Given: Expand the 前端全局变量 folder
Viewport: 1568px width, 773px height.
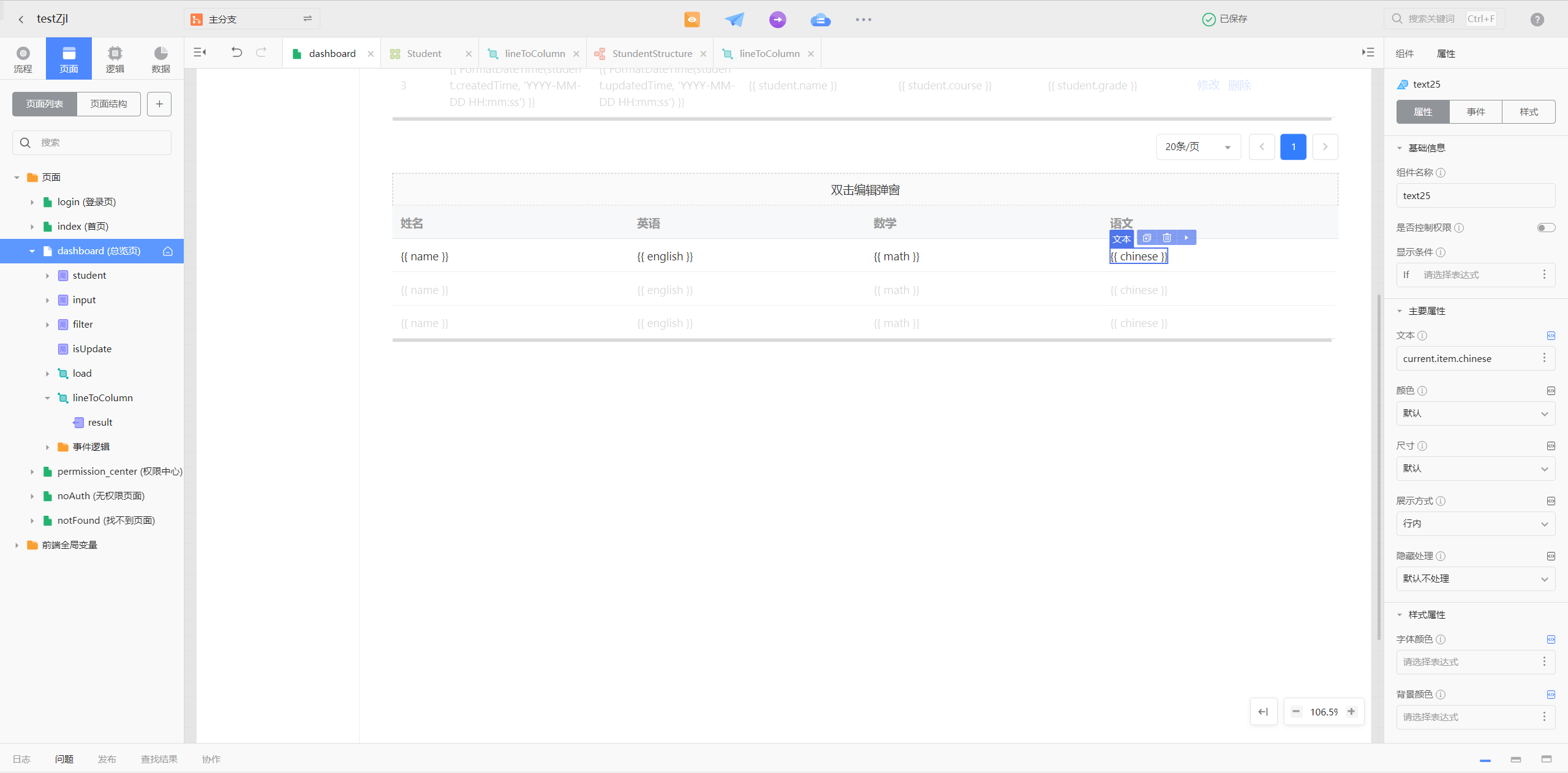Looking at the screenshot, I should [17, 545].
